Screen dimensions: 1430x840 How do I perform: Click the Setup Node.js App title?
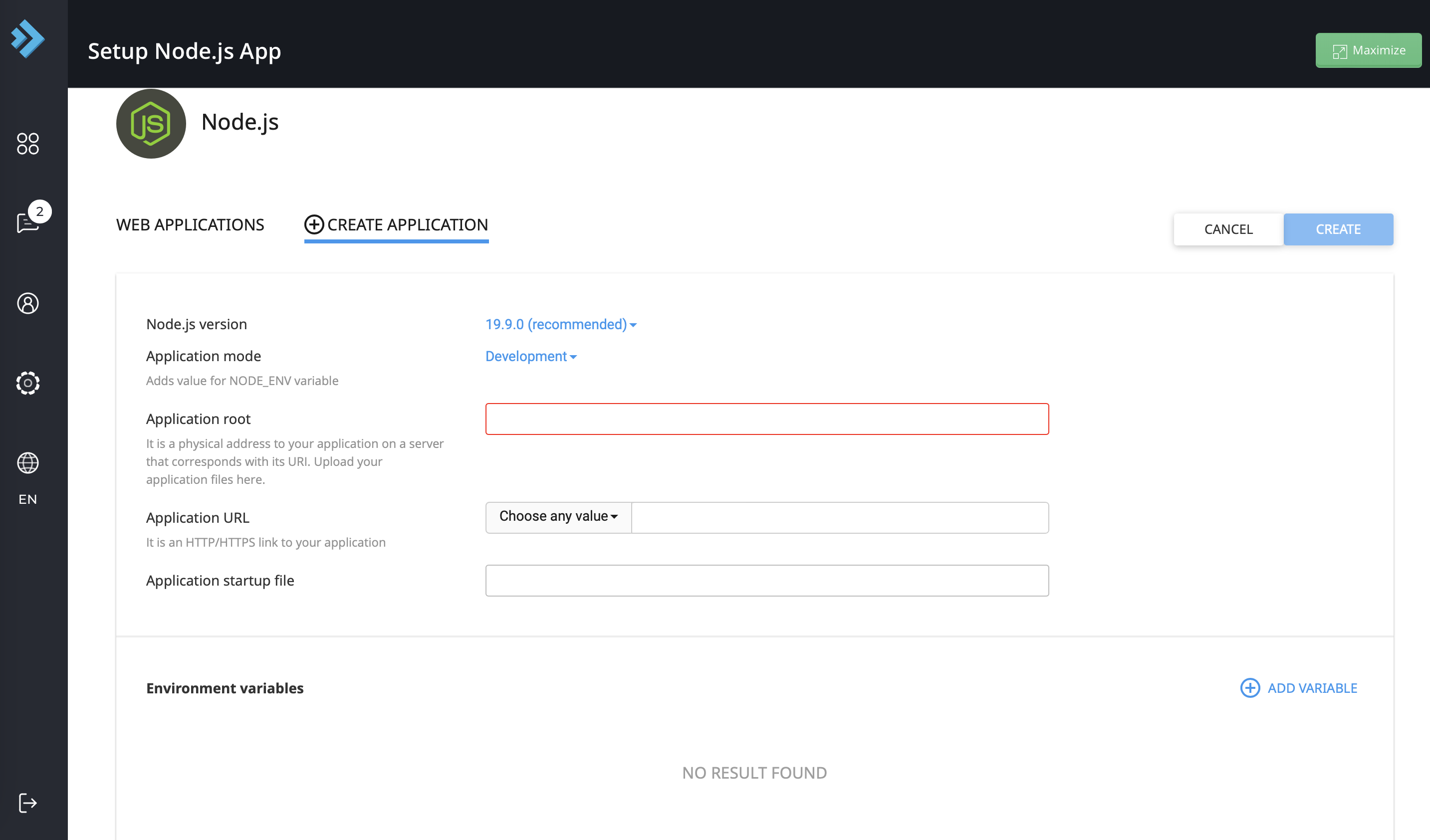pyautogui.click(x=185, y=51)
